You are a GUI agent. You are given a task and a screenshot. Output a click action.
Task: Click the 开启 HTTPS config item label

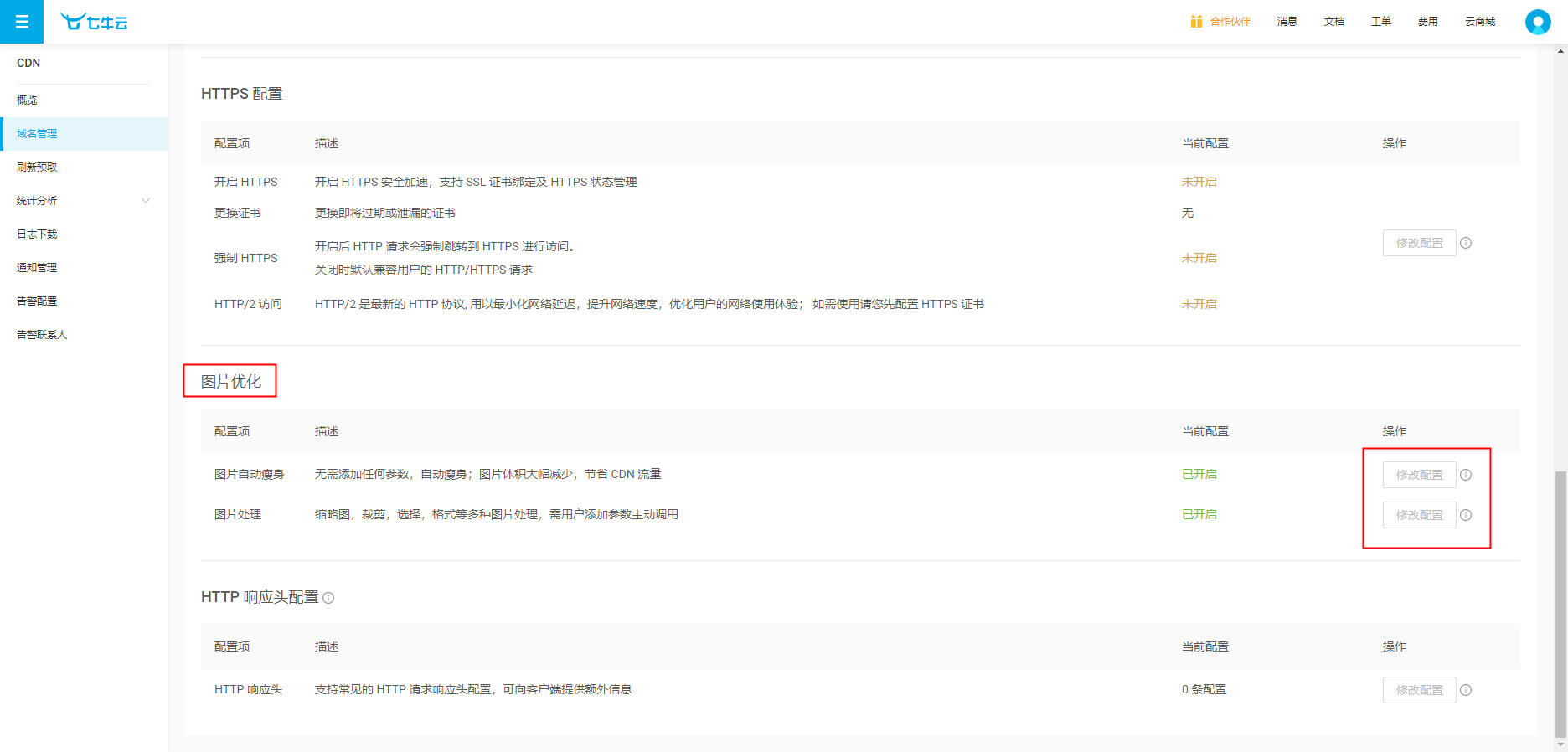[x=245, y=182]
